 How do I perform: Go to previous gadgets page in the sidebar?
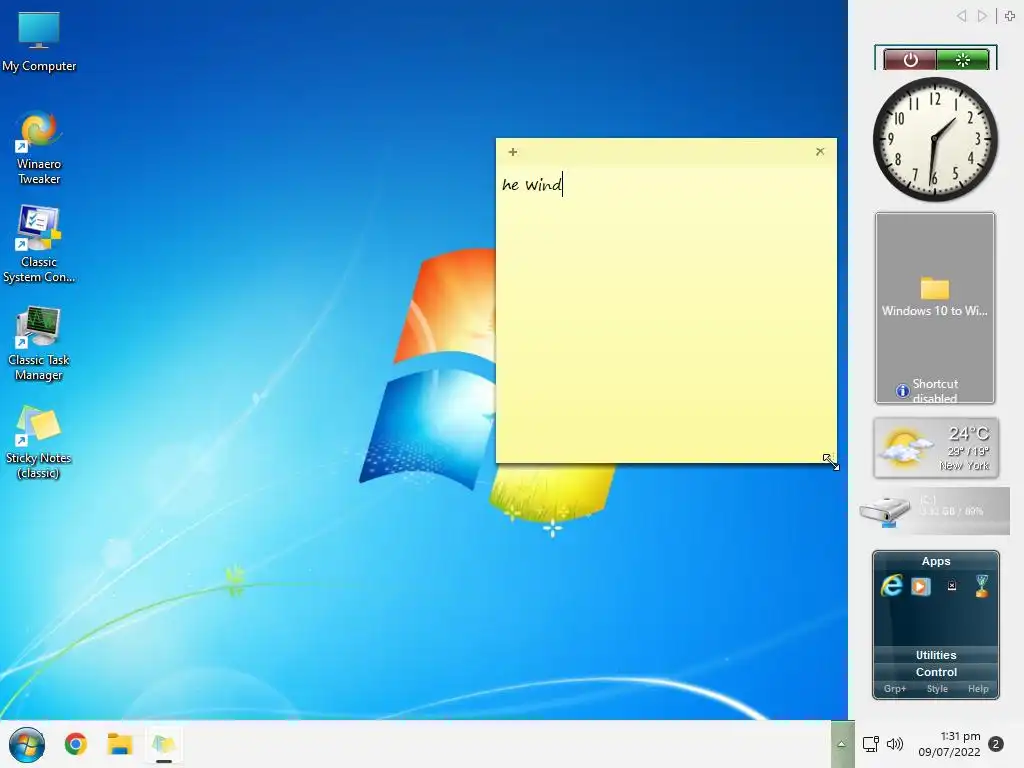pos(961,16)
